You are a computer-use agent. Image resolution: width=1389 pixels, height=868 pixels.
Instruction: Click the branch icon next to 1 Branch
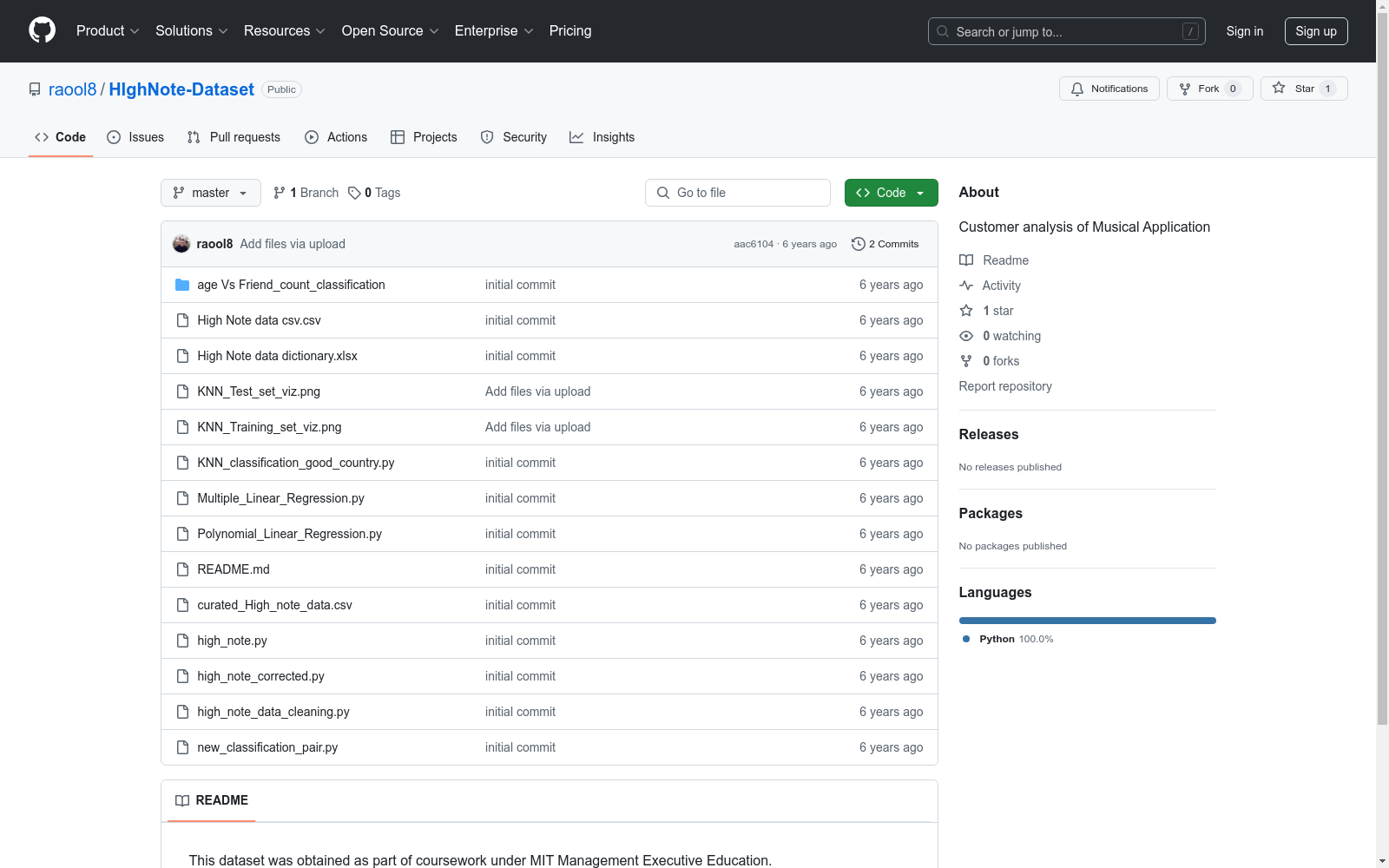(280, 193)
